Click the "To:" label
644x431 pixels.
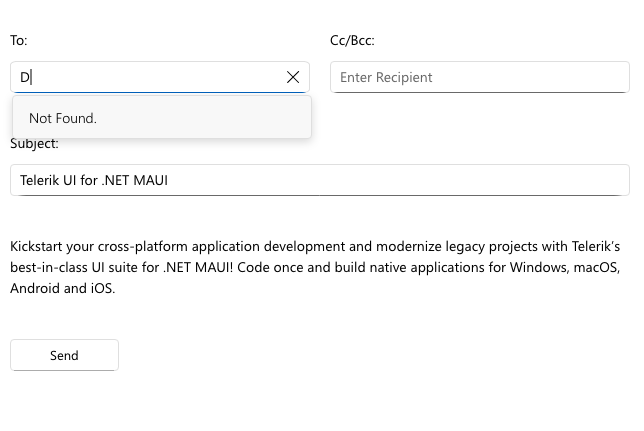[x=18, y=40]
